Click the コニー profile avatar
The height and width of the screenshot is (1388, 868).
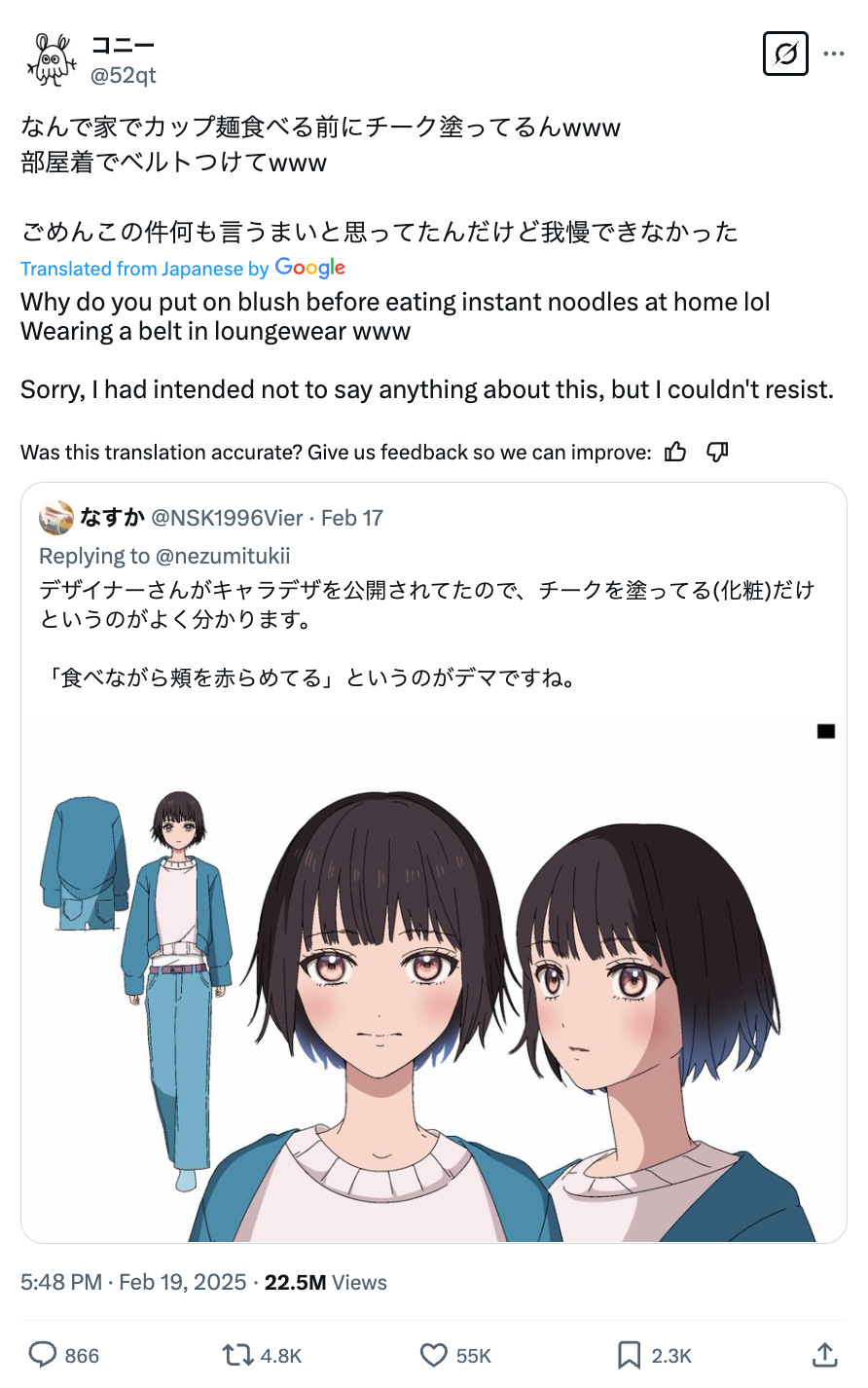tap(51, 59)
